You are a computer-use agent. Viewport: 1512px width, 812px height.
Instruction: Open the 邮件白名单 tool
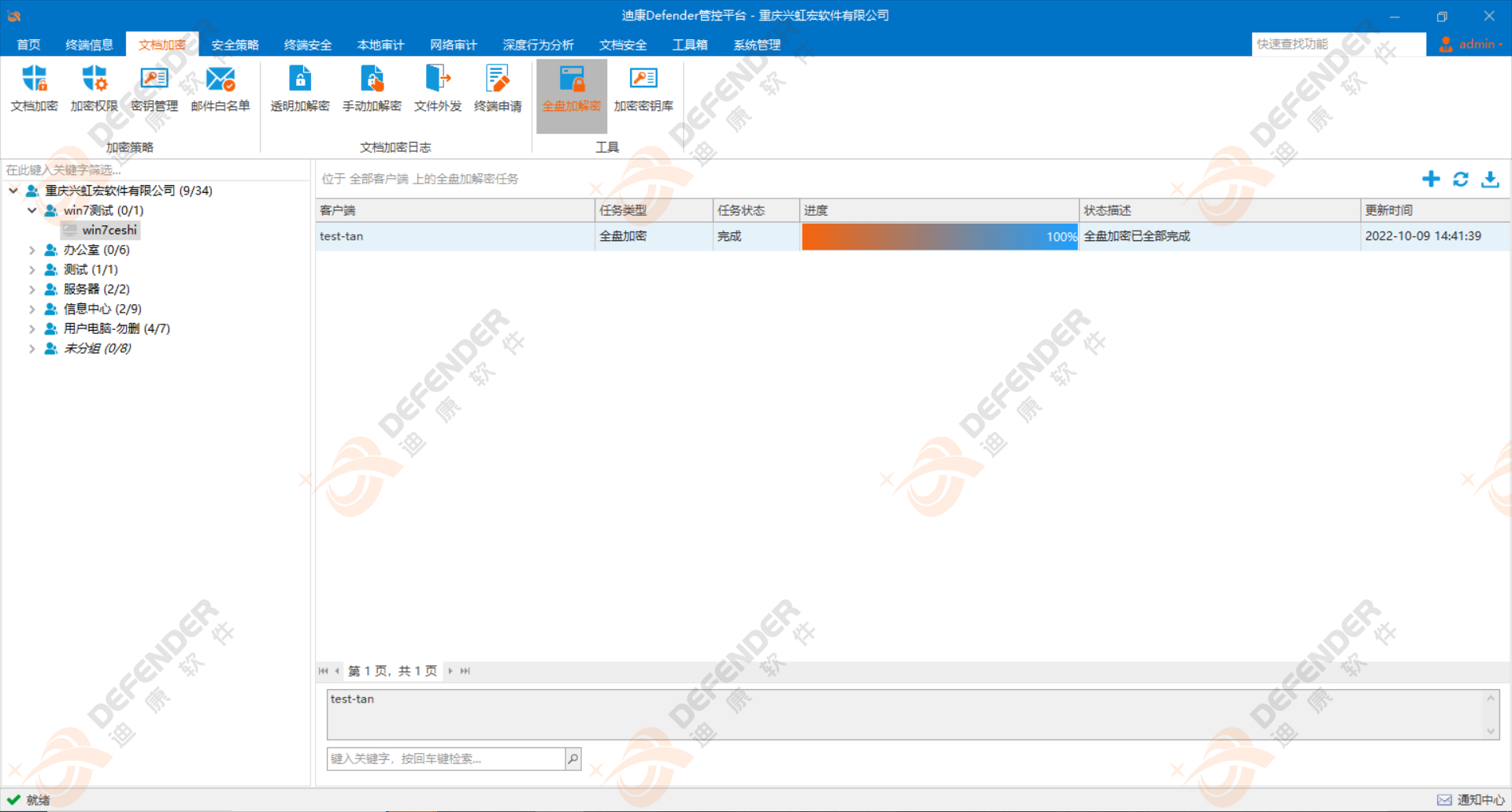pos(220,89)
